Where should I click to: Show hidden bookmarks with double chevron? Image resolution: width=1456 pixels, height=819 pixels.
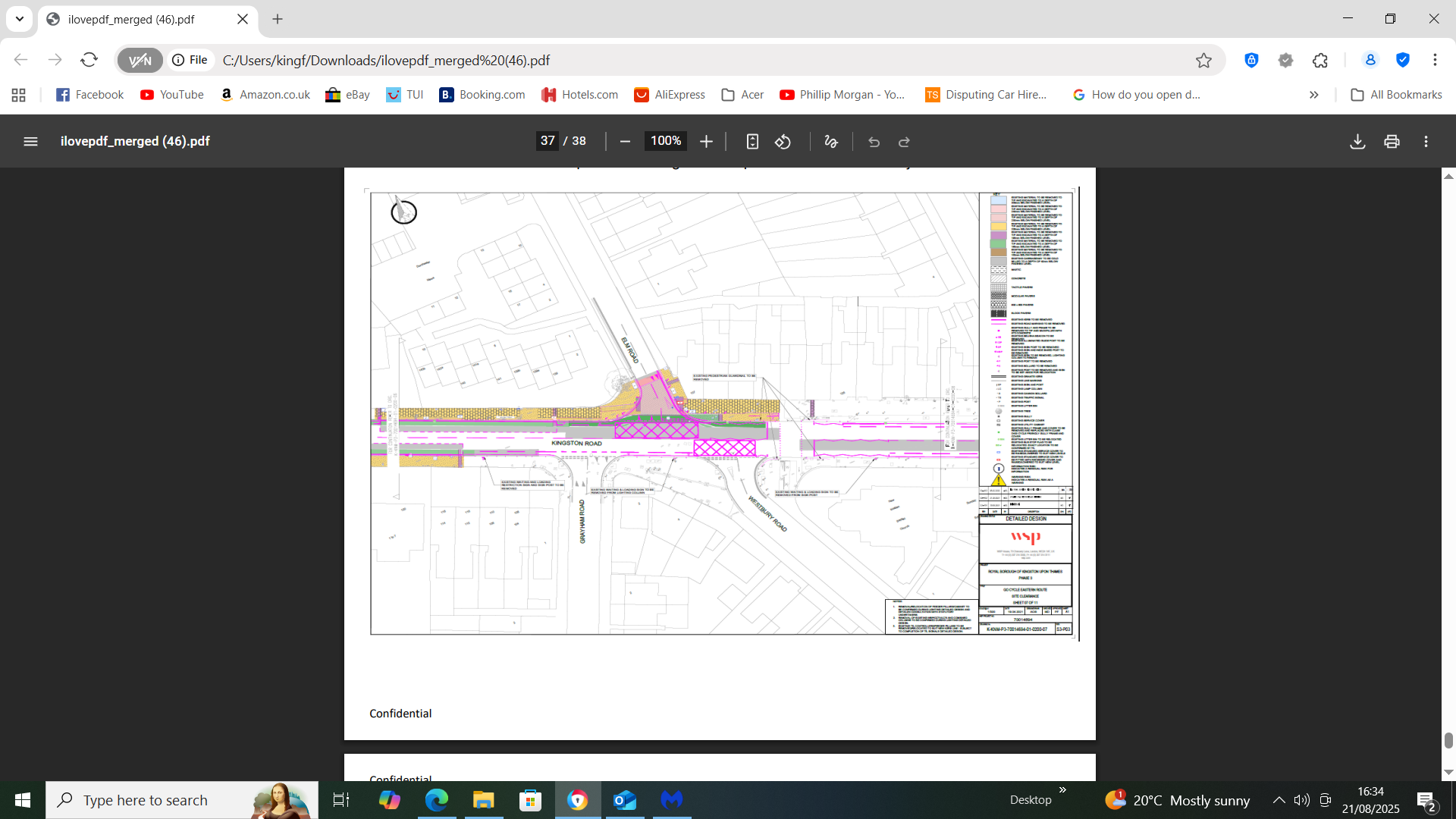point(1313,95)
